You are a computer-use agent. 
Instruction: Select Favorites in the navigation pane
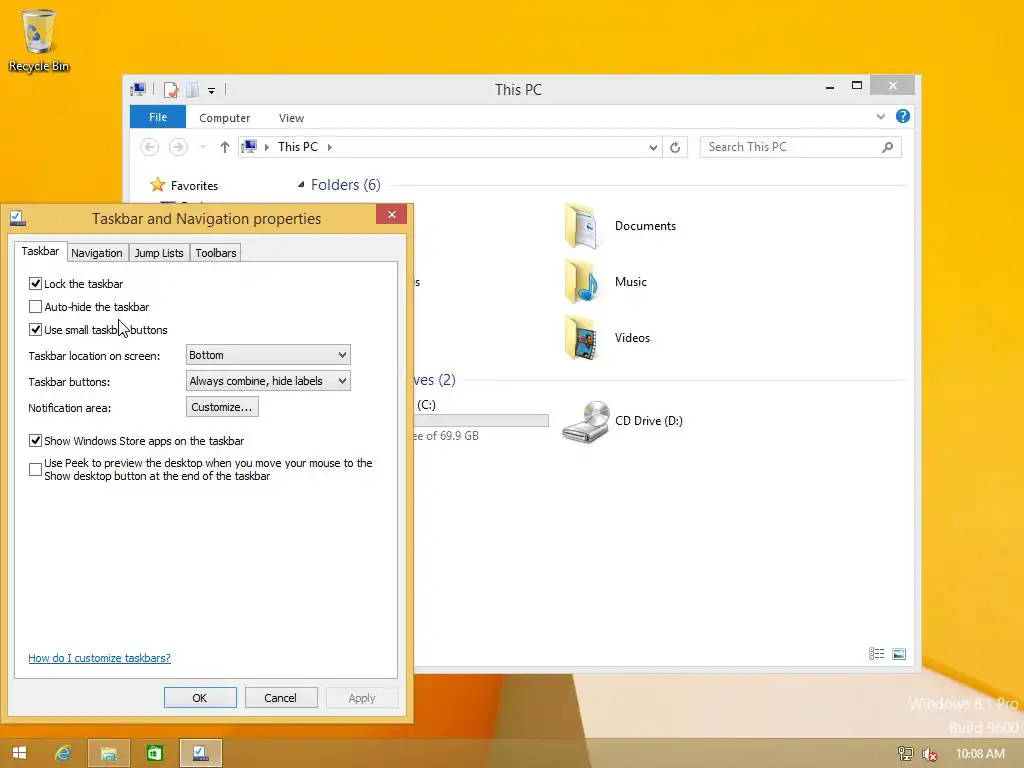pos(194,185)
